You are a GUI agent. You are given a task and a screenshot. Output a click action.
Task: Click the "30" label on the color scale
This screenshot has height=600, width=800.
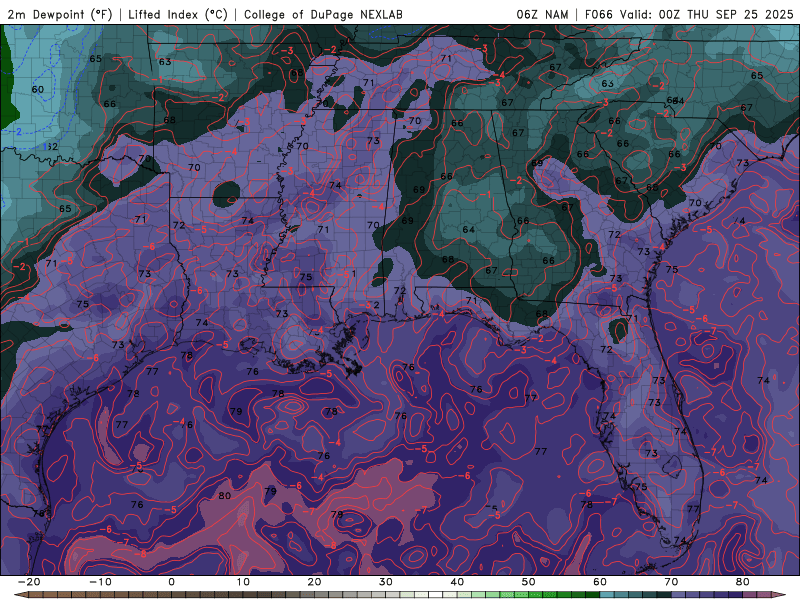386,582
